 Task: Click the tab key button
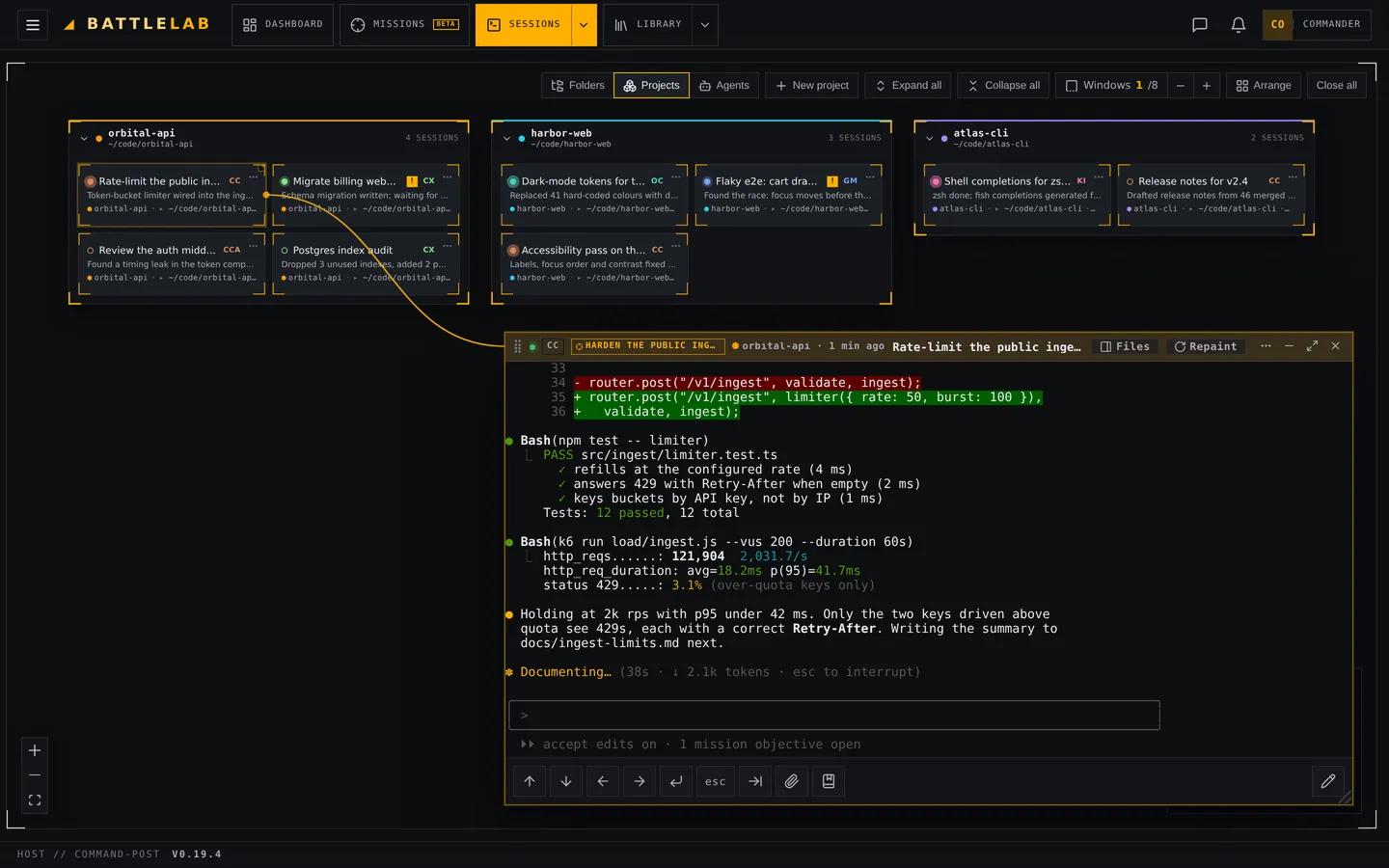(x=755, y=781)
